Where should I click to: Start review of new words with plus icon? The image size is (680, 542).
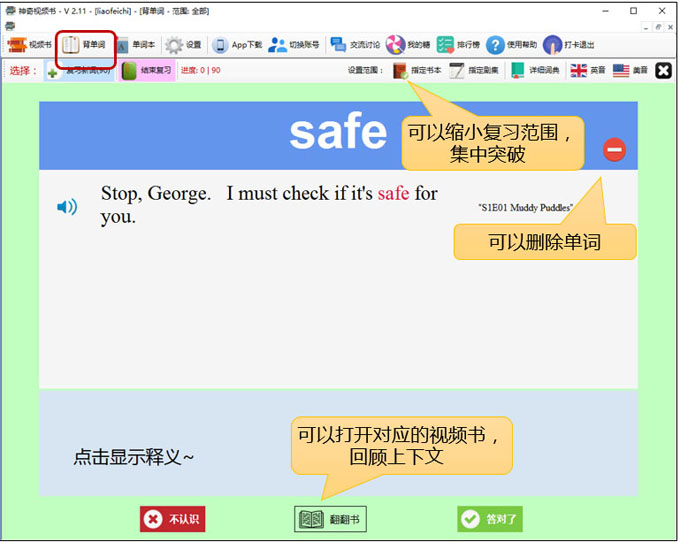[x=79, y=71]
